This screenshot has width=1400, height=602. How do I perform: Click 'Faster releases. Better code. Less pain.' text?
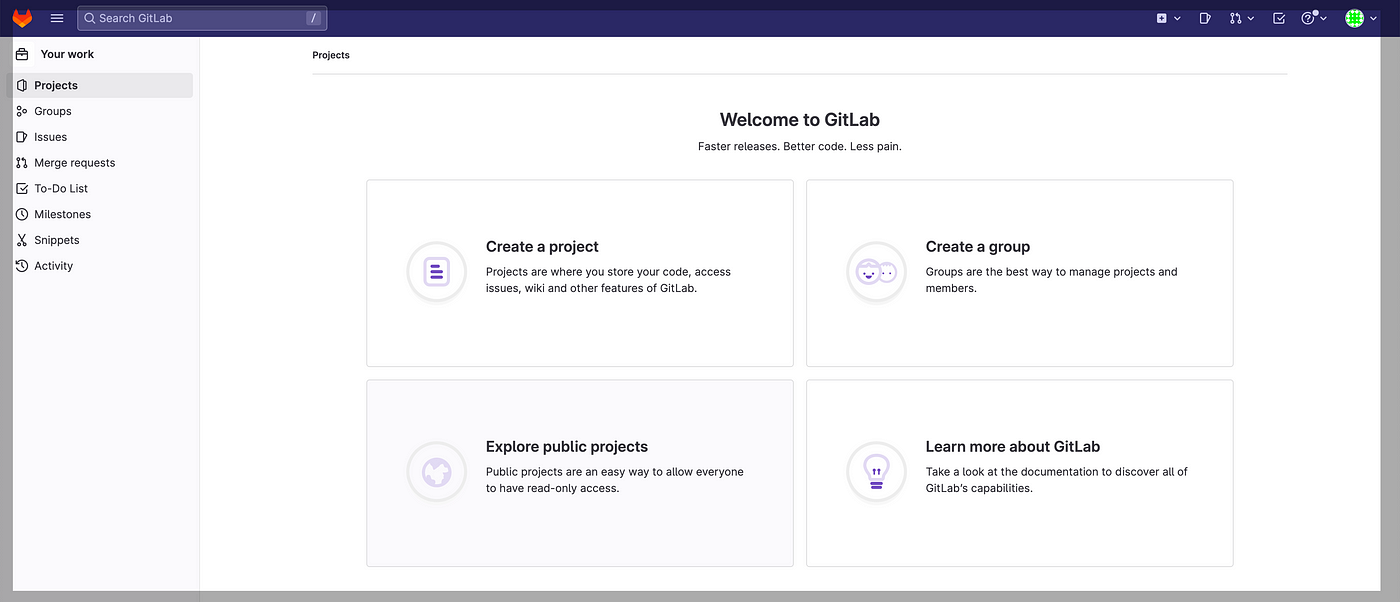pyautogui.click(x=800, y=147)
